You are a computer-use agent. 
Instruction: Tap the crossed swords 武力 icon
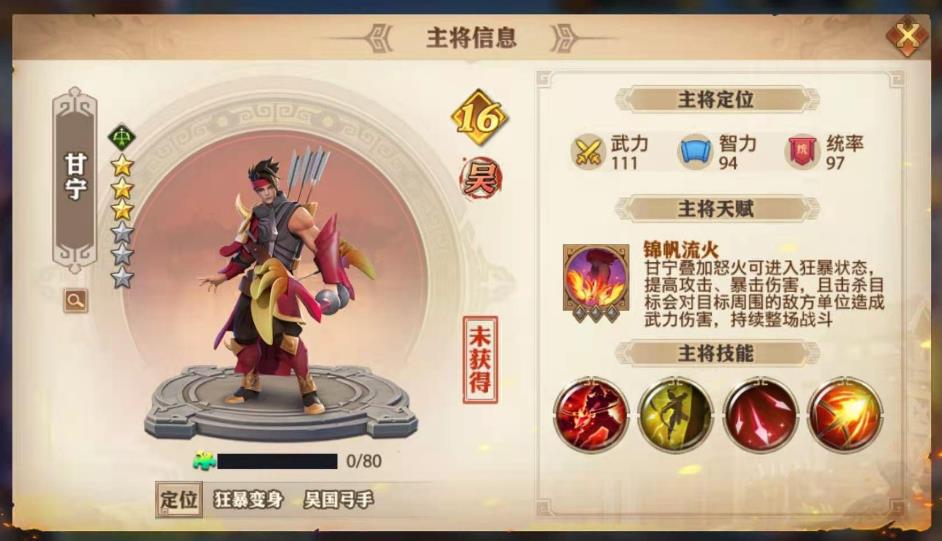click(588, 151)
